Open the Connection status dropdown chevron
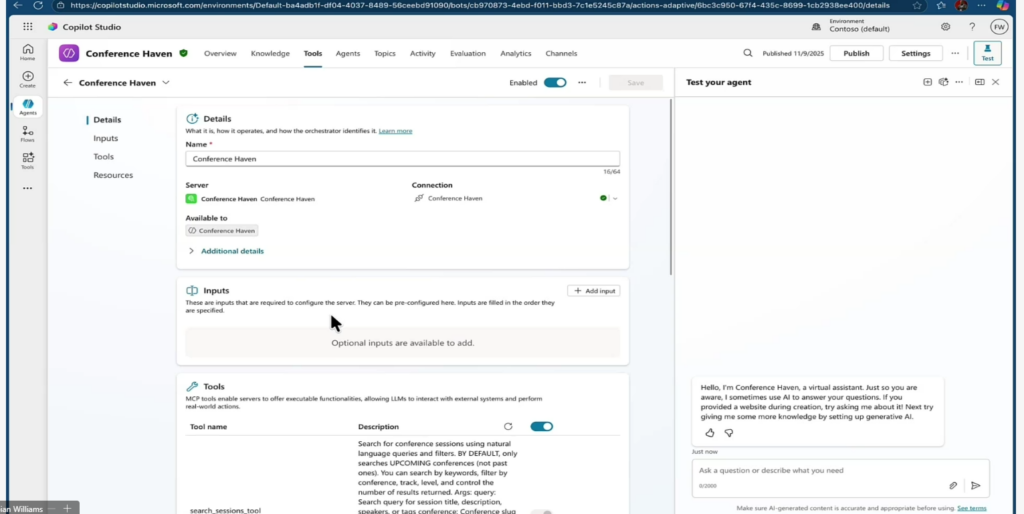1024x514 pixels. pos(615,198)
